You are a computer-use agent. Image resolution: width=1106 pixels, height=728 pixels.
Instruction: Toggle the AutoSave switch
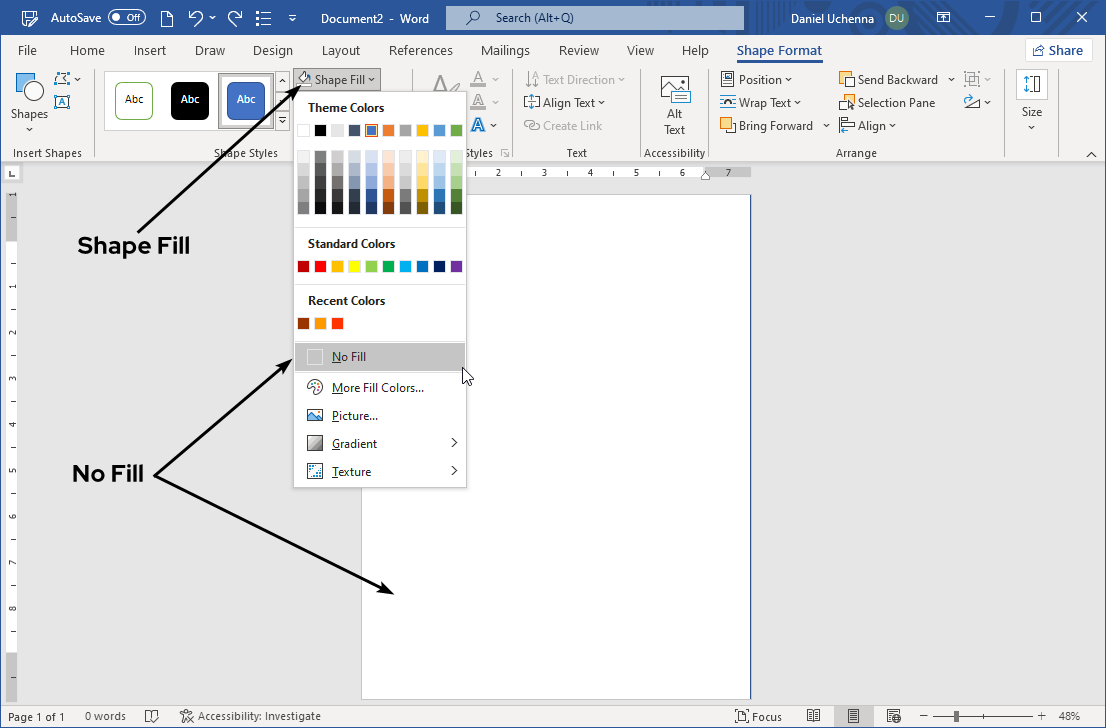(x=126, y=18)
